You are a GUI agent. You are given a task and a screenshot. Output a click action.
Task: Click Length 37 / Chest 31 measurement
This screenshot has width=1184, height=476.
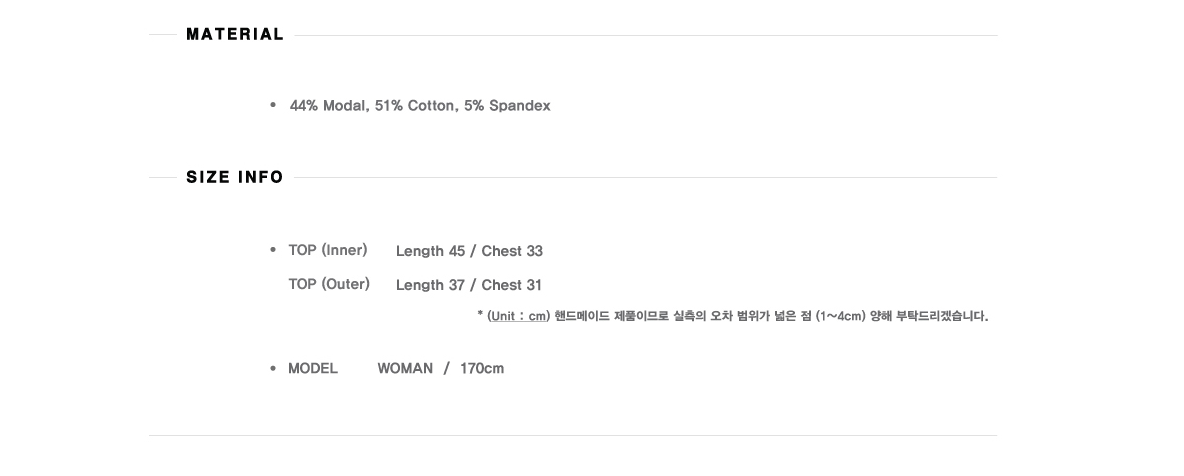[x=469, y=285]
